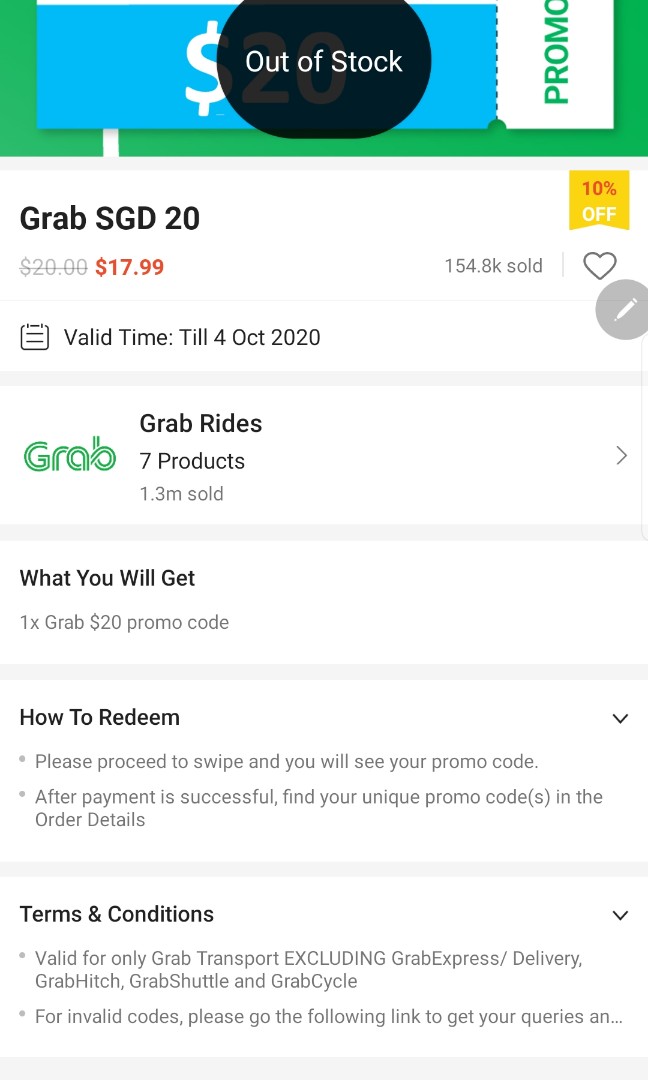Toggle the wishlist heart for Grab SGD 20
This screenshot has width=648, height=1080.
(x=600, y=265)
